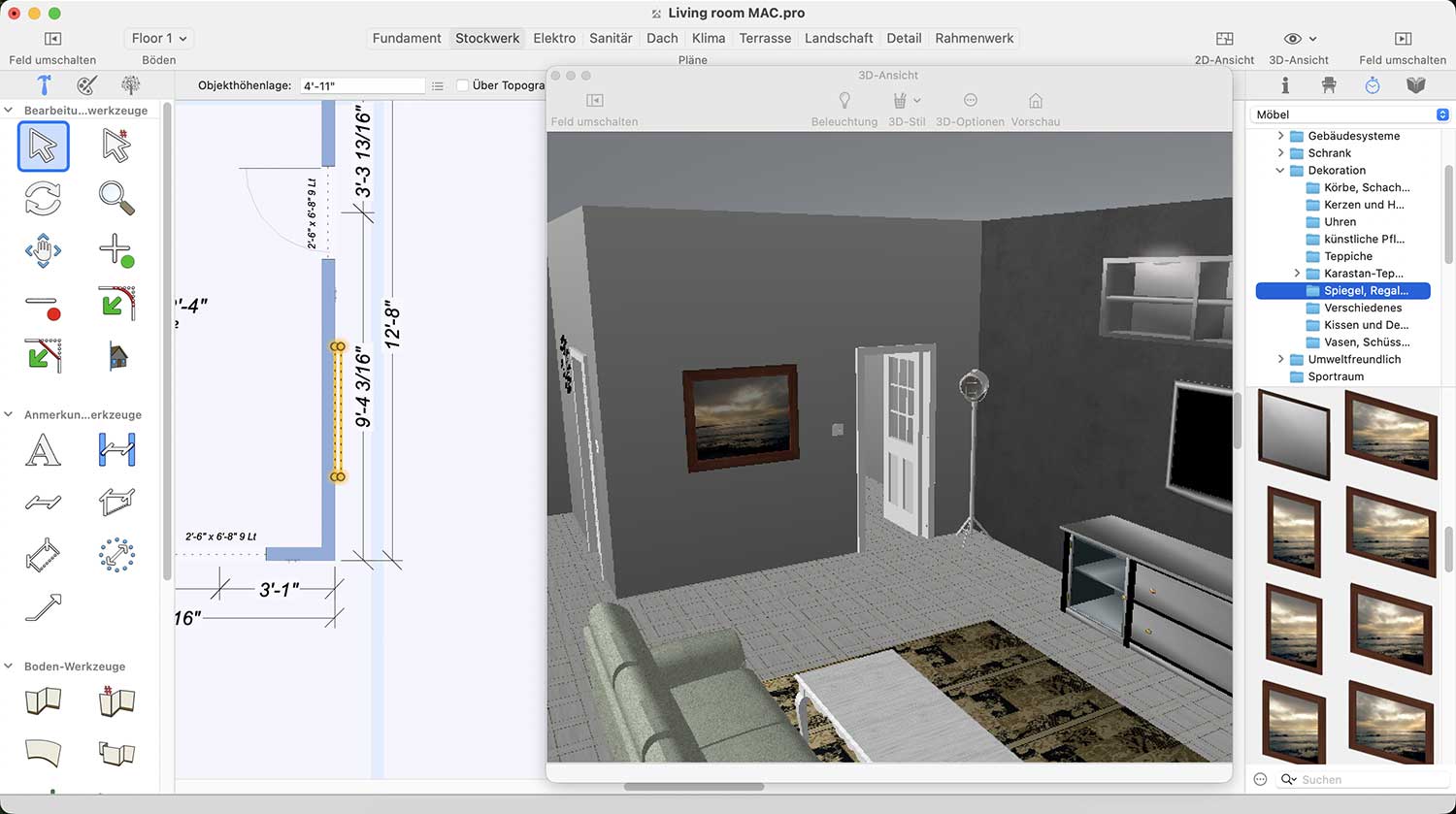Select the arrow selection tool
Screen dimensions: 1456x814
43,147
